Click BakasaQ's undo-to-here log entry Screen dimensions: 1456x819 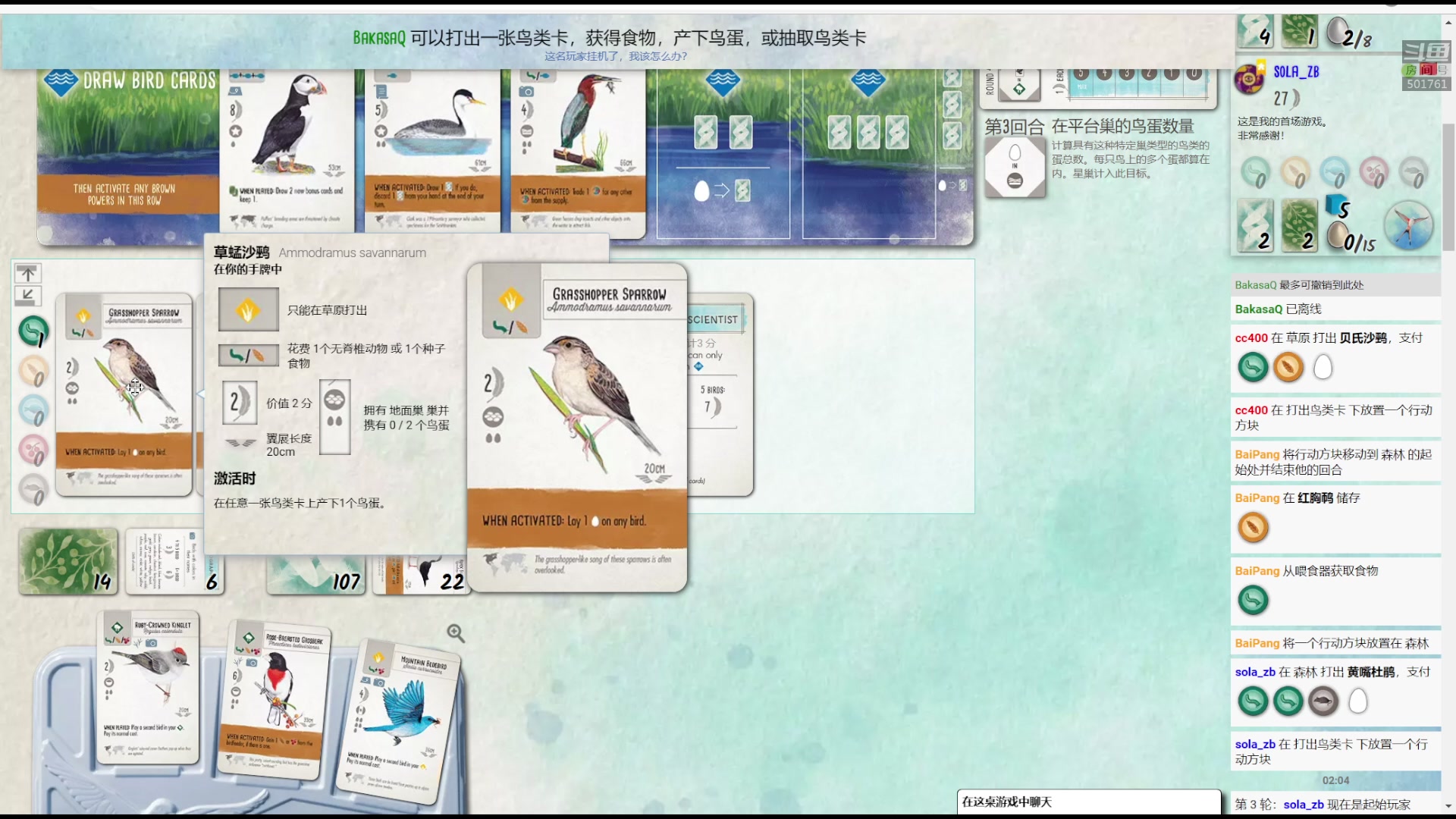[x=1298, y=285]
